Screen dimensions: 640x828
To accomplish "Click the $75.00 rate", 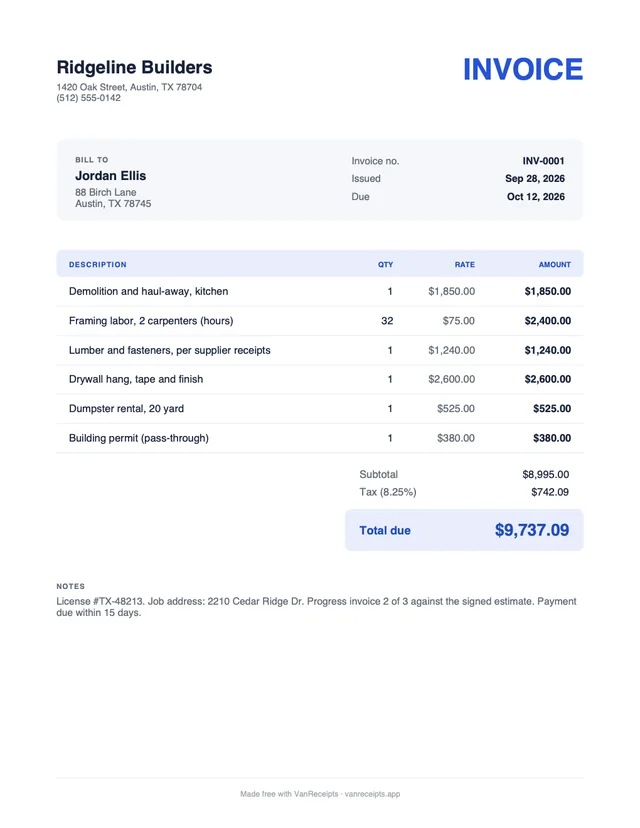I will (x=458, y=321).
